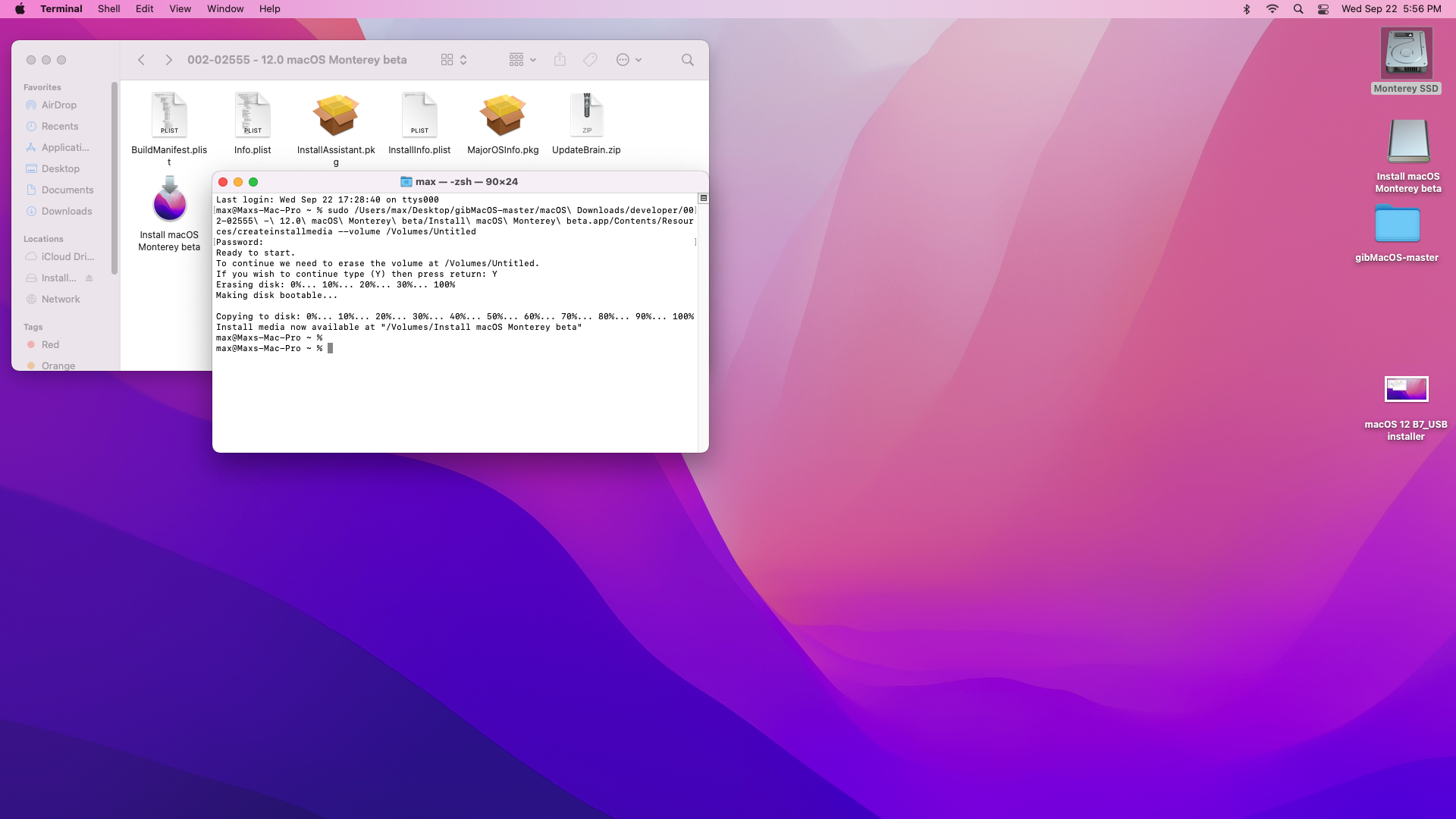Toggle the icon view switcher control
The width and height of the screenshot is (1456, 819).
click(x=453, y=60)
